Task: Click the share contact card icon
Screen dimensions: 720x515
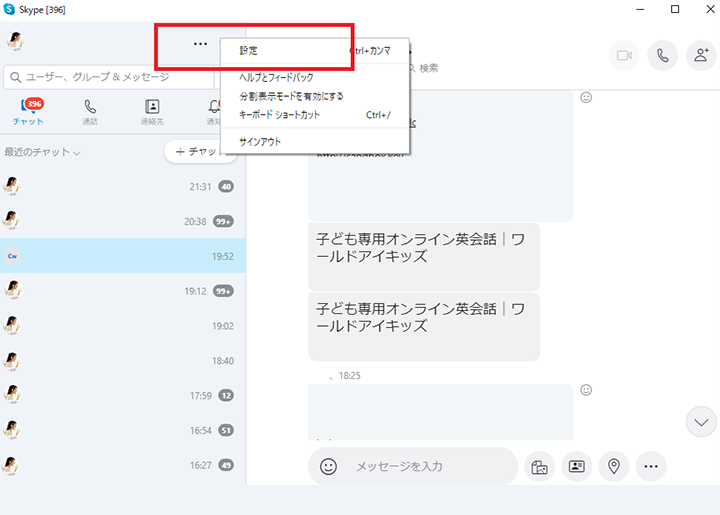Action: coord(576,466)
